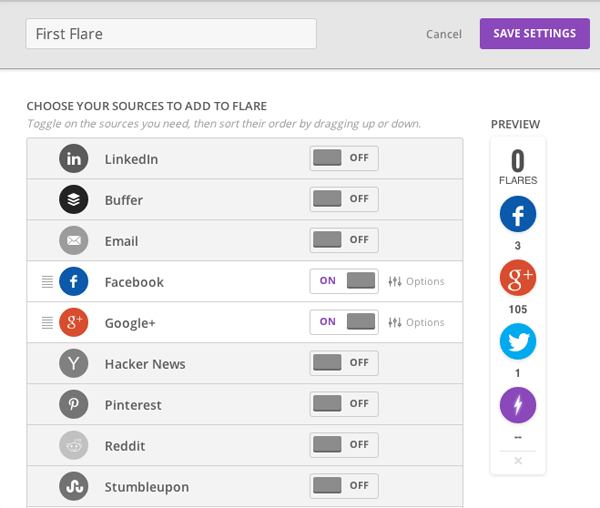Disable the Google+ toggle

point(344,322)
